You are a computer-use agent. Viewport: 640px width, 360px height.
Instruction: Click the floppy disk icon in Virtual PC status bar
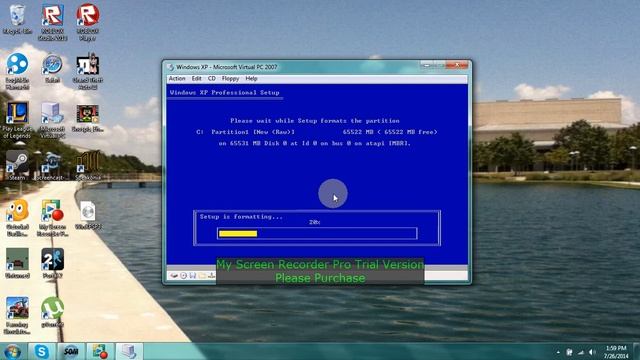pos(193,276)
